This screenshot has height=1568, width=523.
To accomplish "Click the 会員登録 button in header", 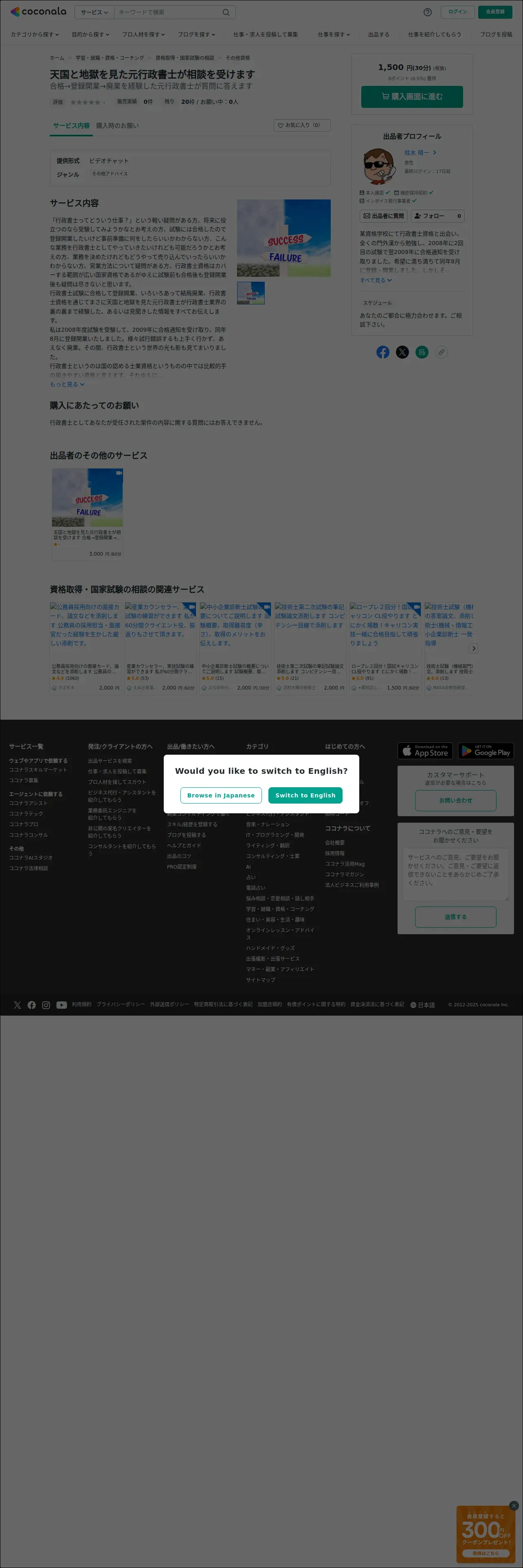I will (495, 11).
